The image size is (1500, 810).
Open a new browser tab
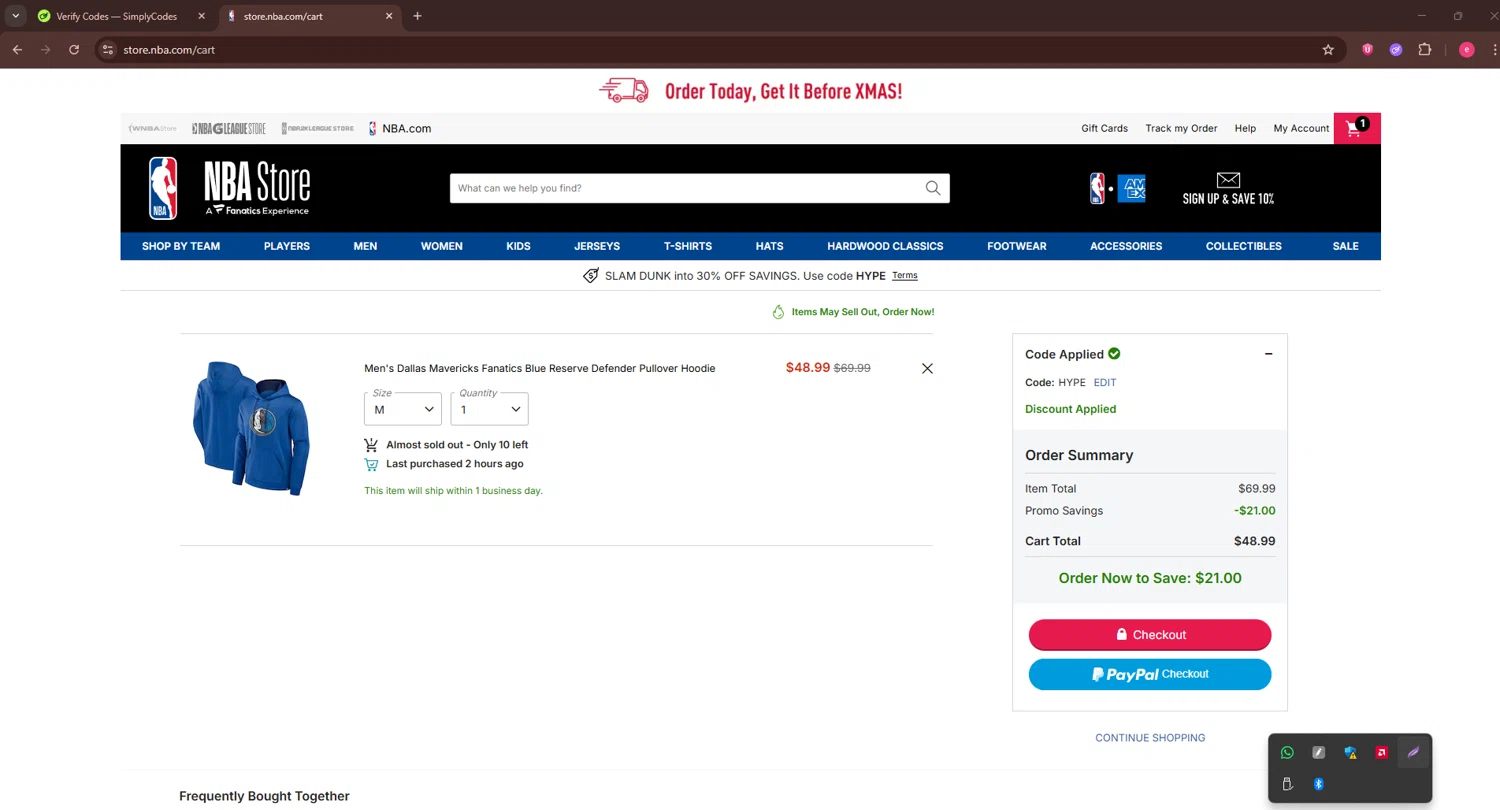point(418,16)
